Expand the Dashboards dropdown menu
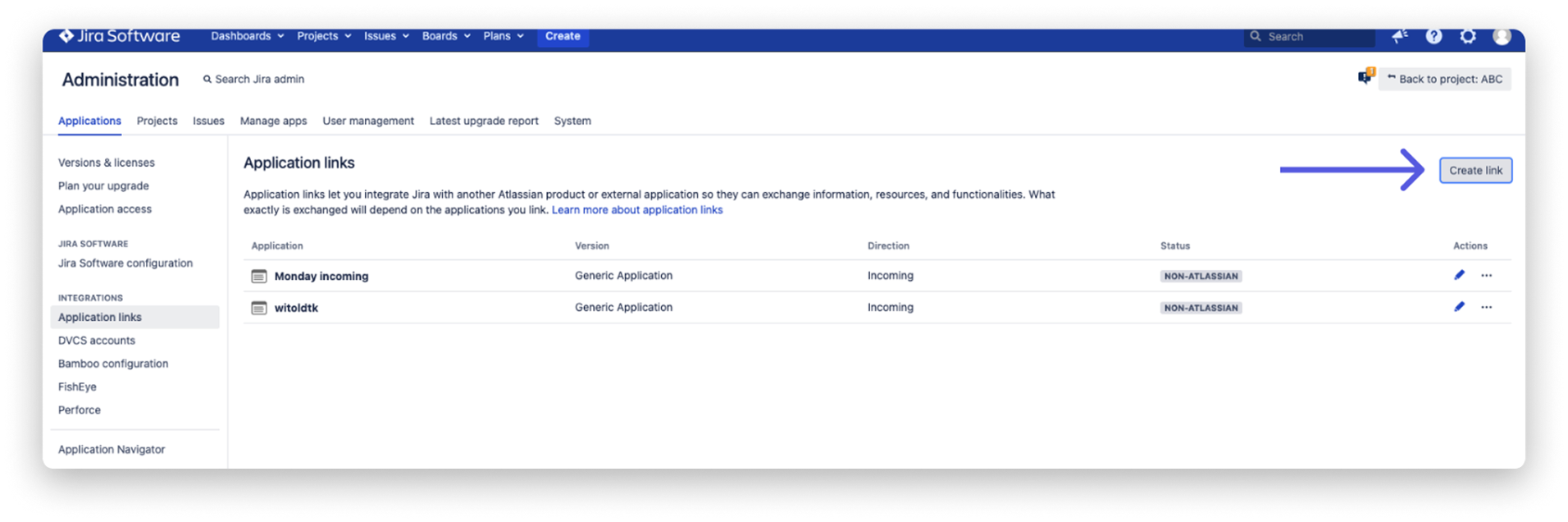The height and width of the screenshot is (522, 1568). [247, 36]
